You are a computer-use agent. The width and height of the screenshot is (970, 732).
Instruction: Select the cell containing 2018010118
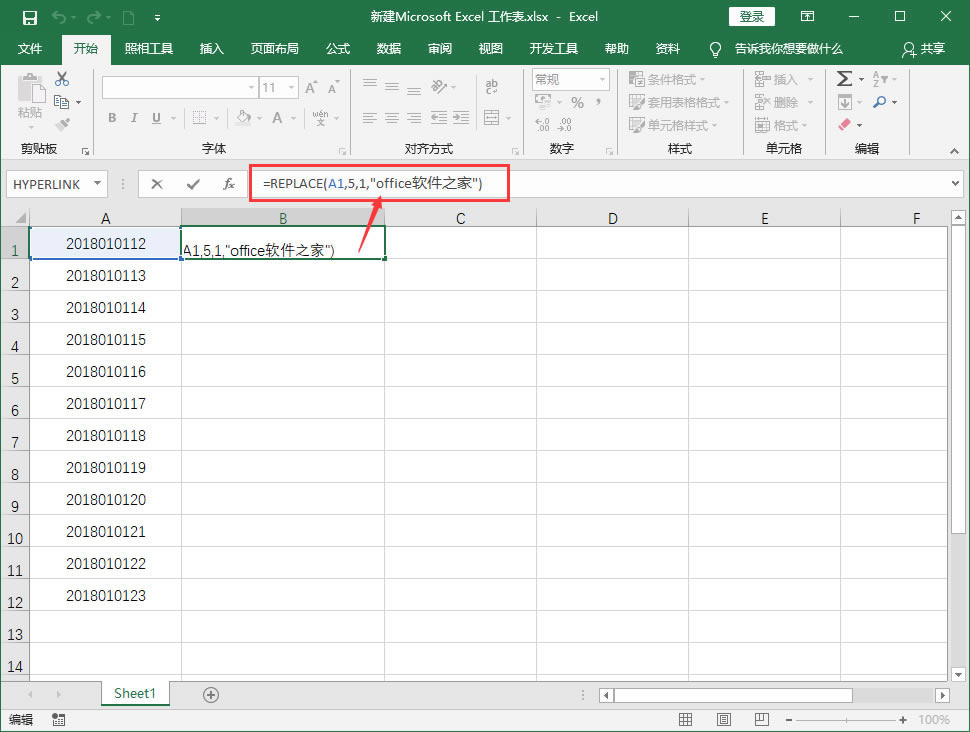click(105, 435)
